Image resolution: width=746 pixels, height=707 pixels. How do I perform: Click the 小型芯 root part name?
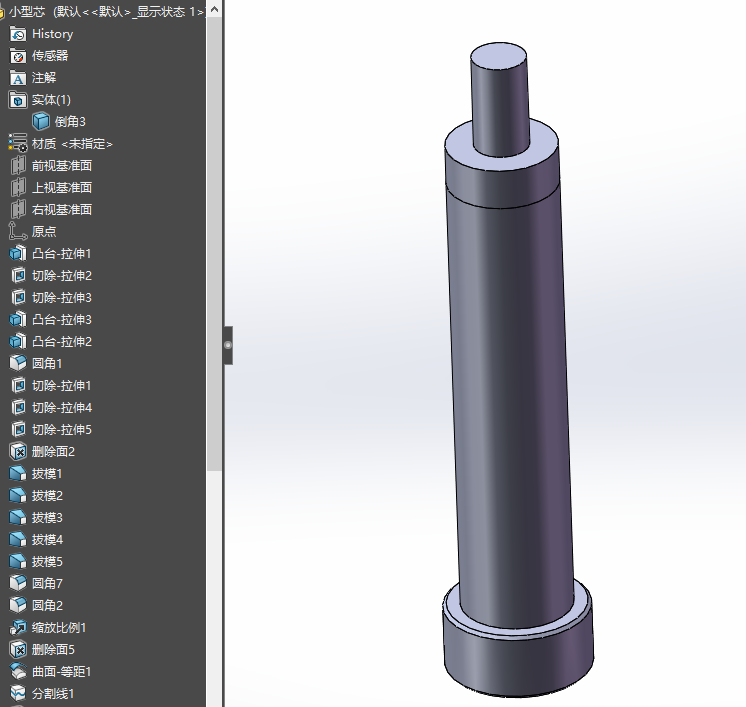coord(27,12)
